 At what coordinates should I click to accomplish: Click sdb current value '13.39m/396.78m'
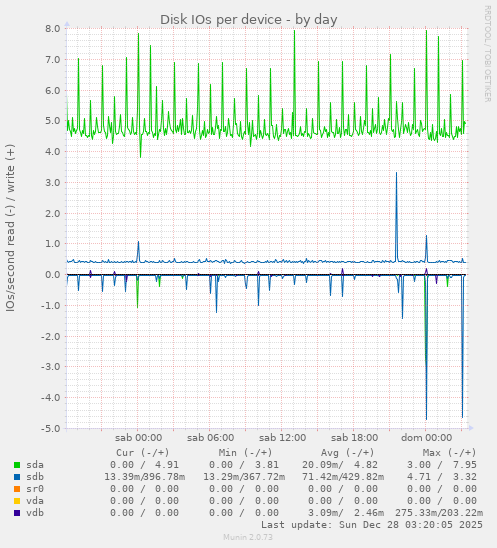(145, 477)
